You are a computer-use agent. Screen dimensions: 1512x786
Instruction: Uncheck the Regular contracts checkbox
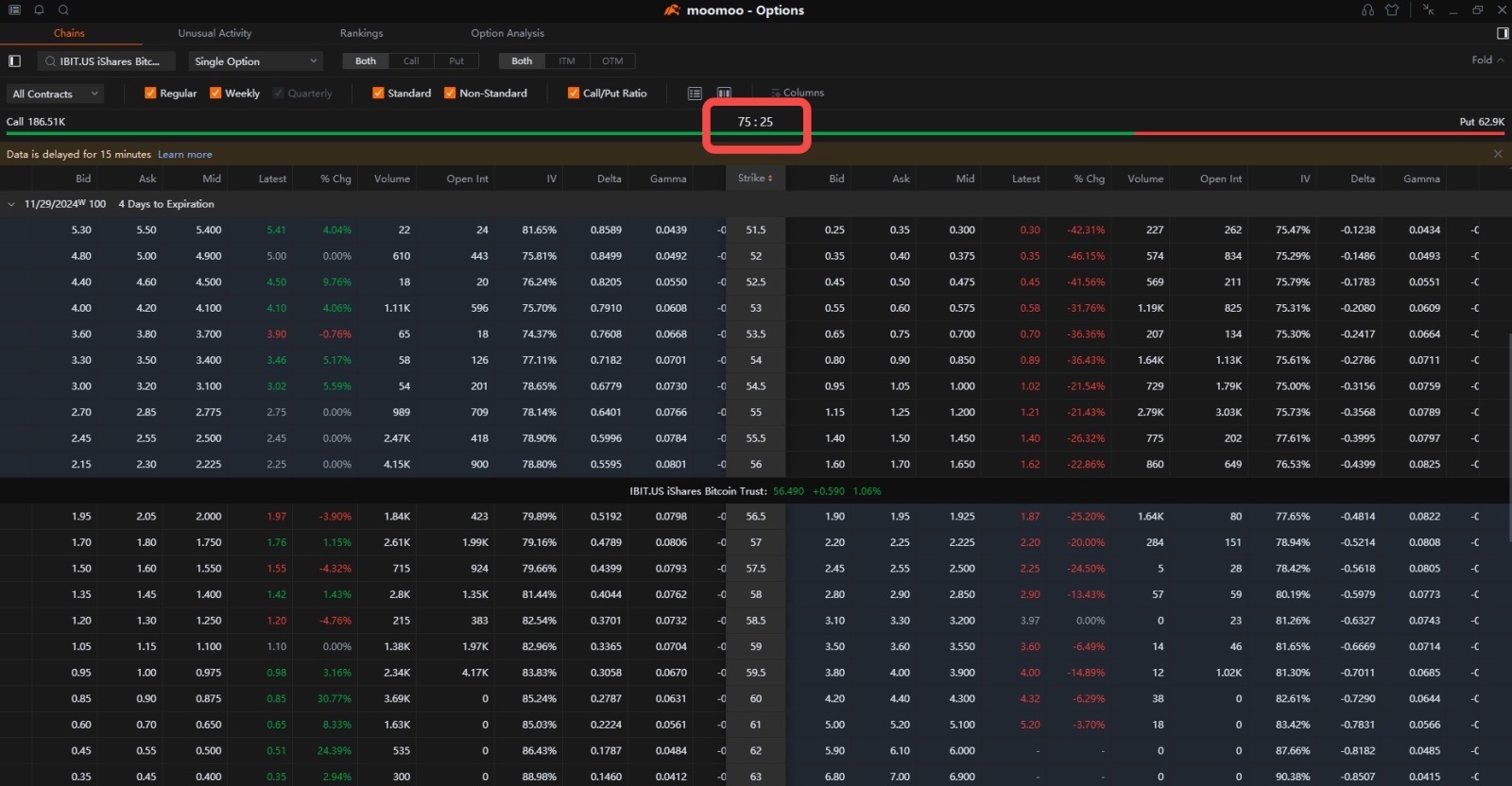click(150, 93)
